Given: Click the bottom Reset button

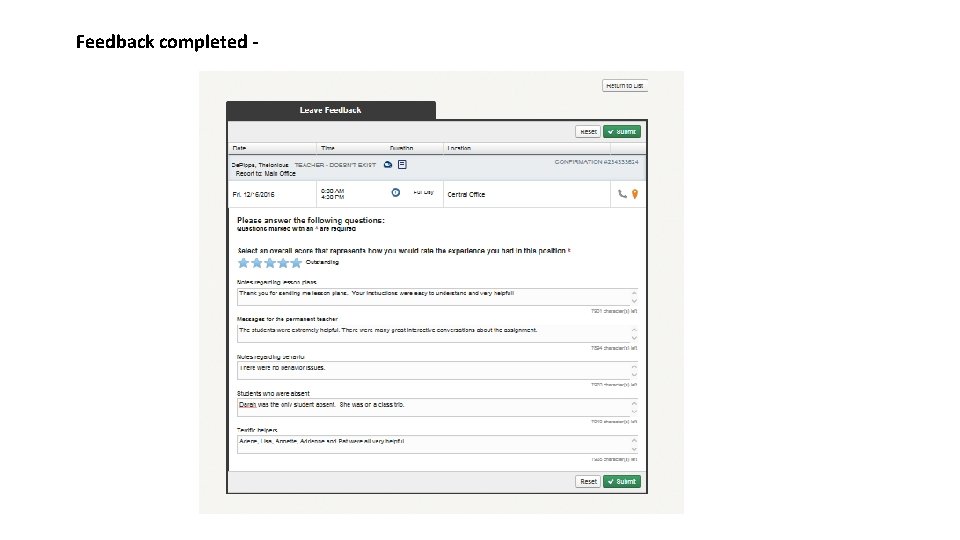Looking at the screenshot, I should [x=588, y=481].
